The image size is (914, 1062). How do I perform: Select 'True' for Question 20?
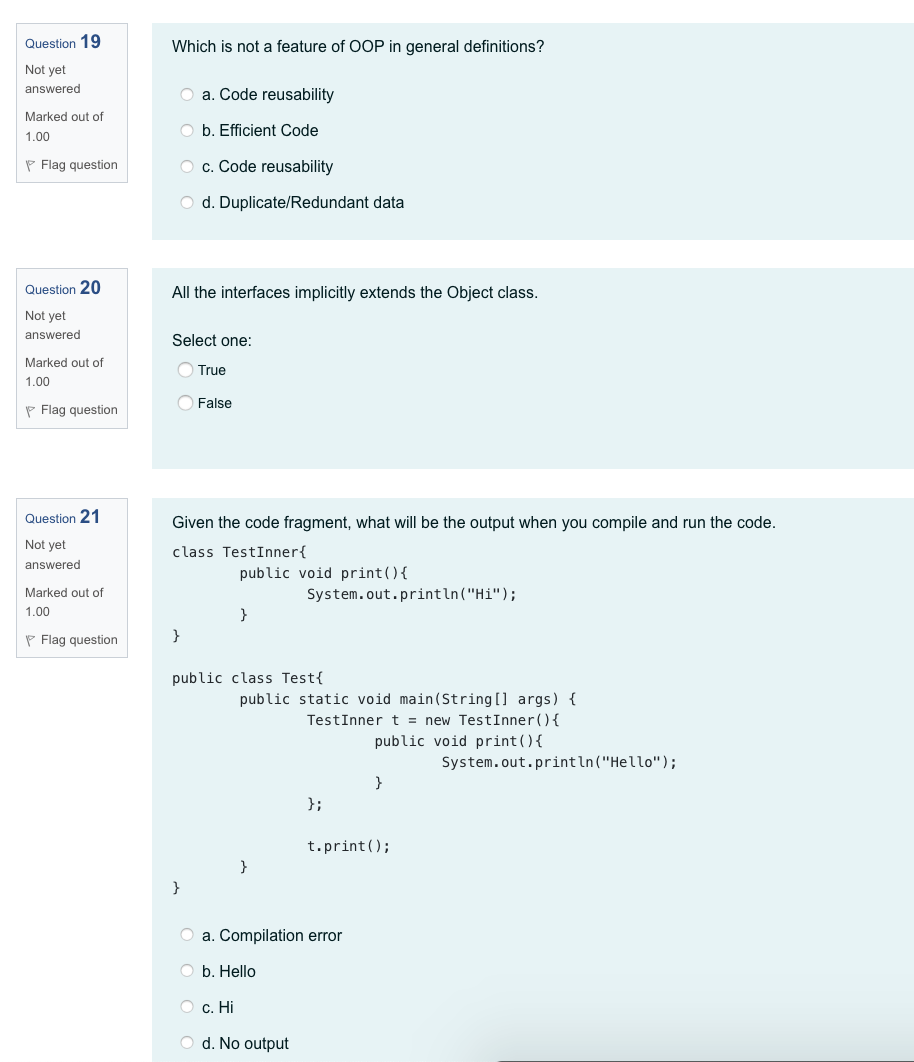(x=185, y=370)
